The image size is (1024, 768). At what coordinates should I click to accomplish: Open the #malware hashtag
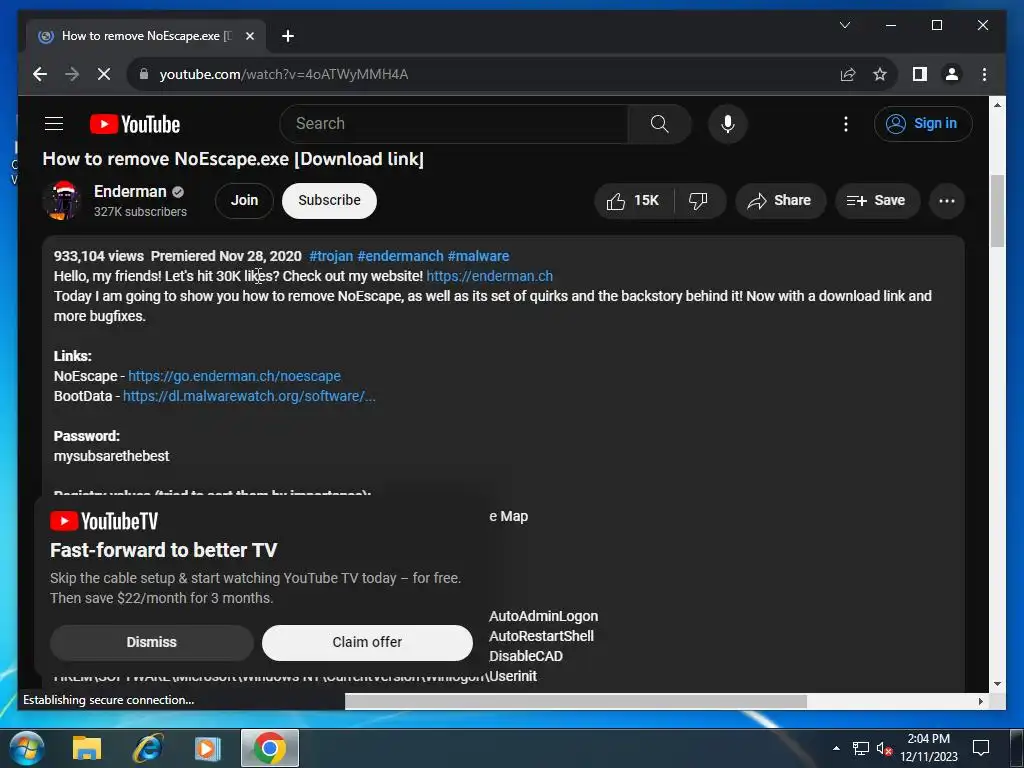point(479,256)
